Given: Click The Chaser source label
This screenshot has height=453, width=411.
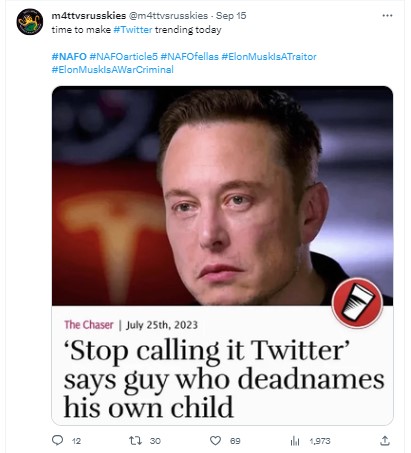Looking at the screenshot, I should 89,325.
